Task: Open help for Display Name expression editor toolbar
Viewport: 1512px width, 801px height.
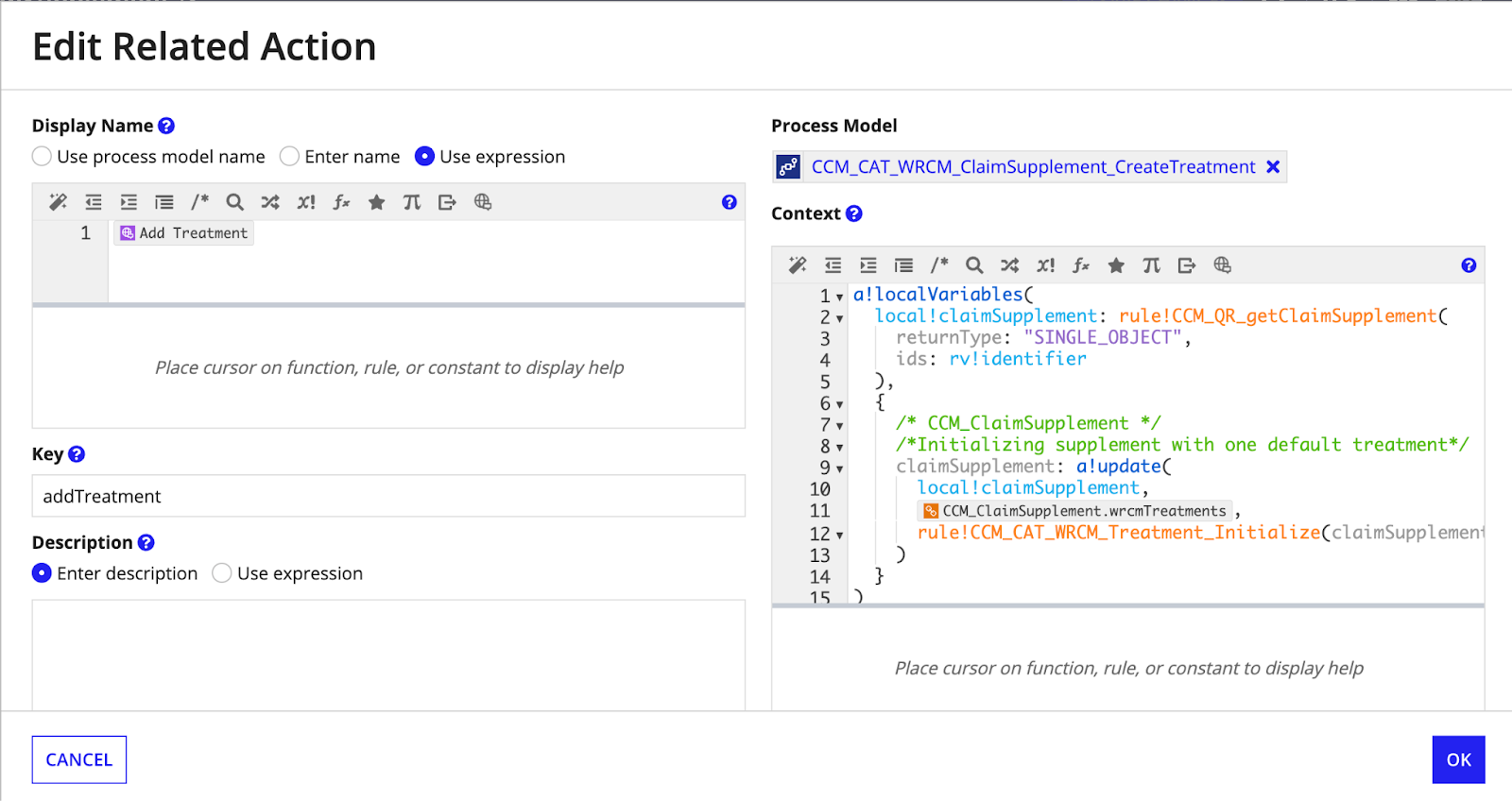Action: [729, 202]
